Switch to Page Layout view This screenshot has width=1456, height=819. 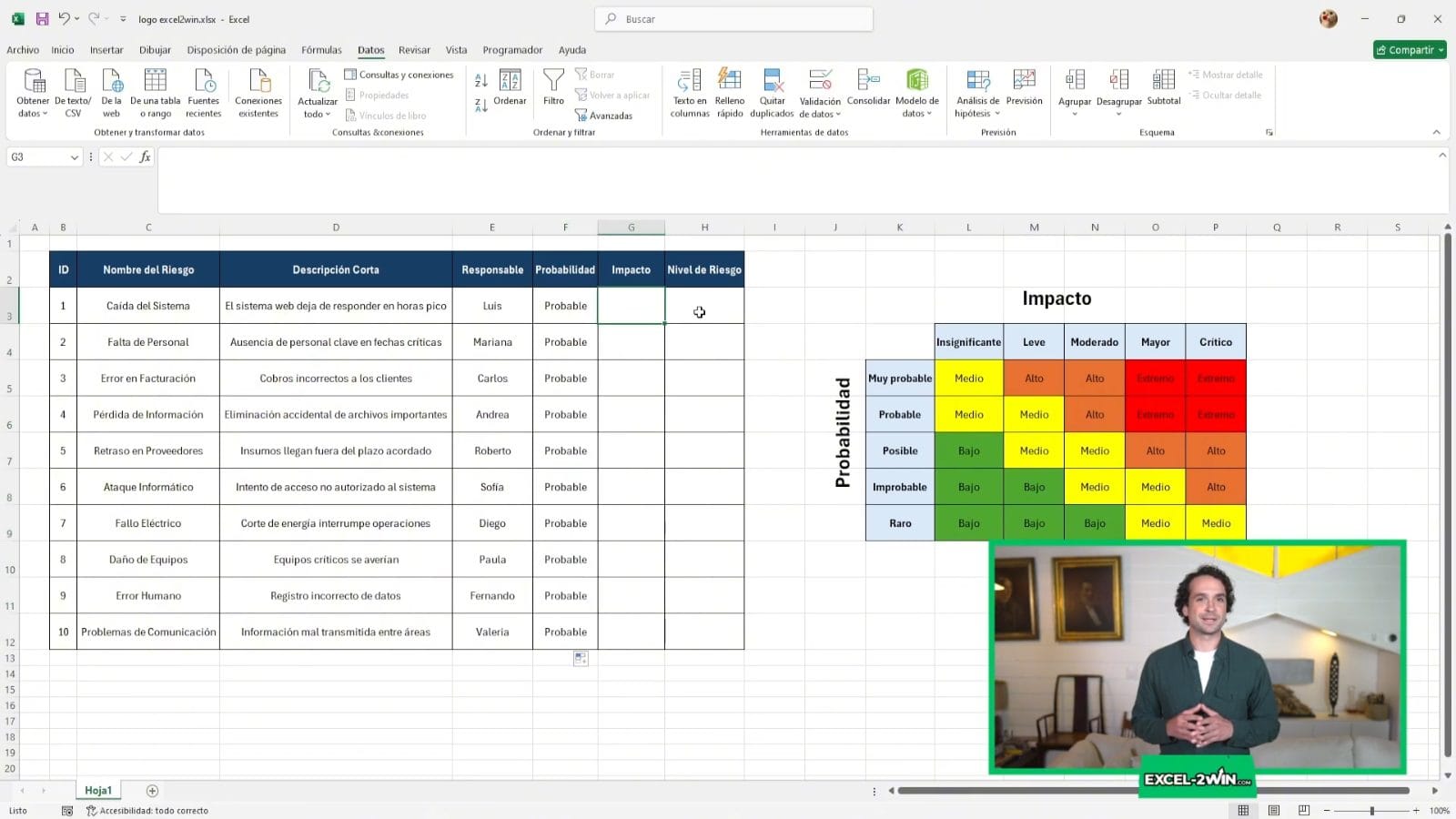pyautogui.click(x=1274, y=810)
